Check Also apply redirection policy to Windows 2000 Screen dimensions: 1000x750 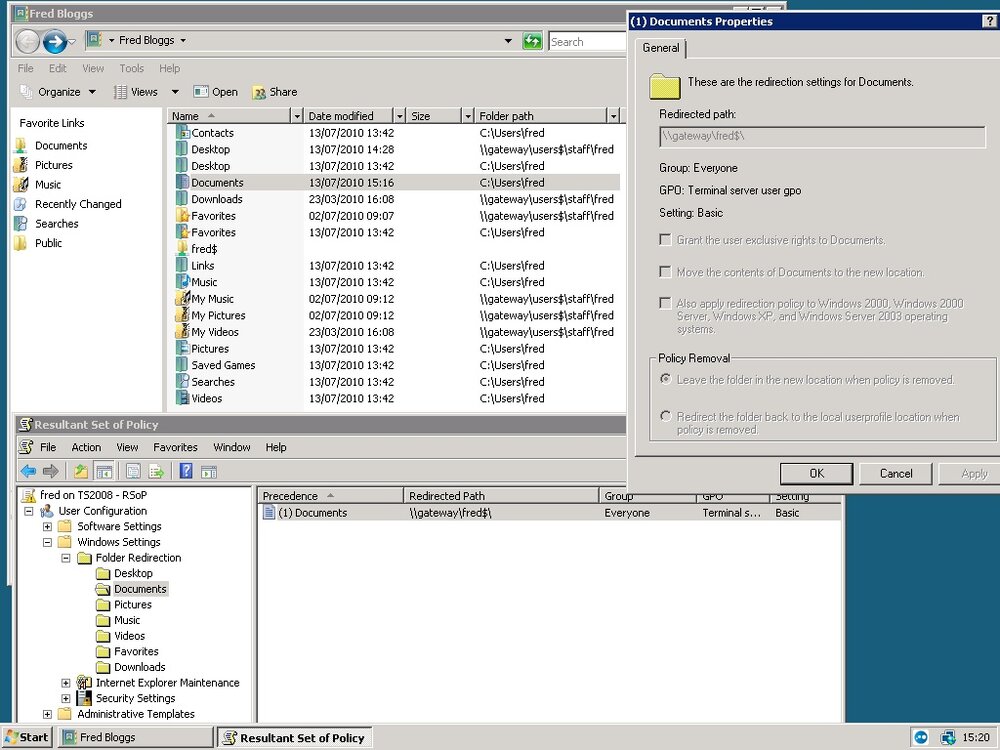click(x=665, y=303)
